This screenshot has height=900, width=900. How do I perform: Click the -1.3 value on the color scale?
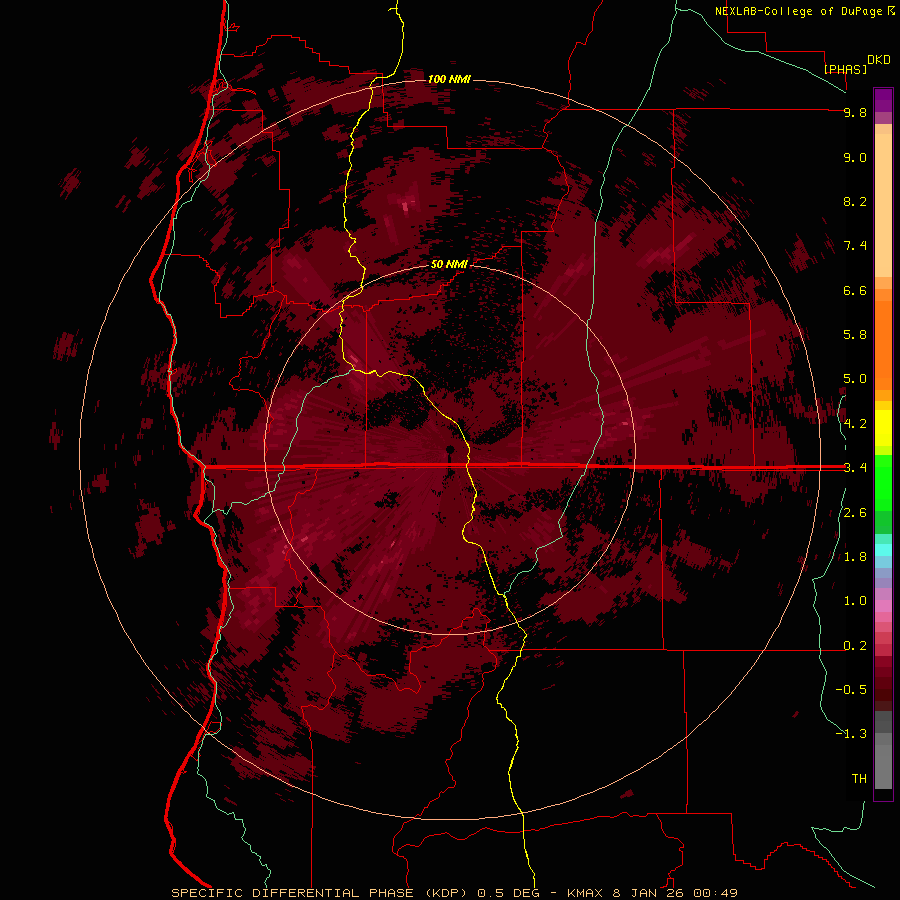[851, 734]
